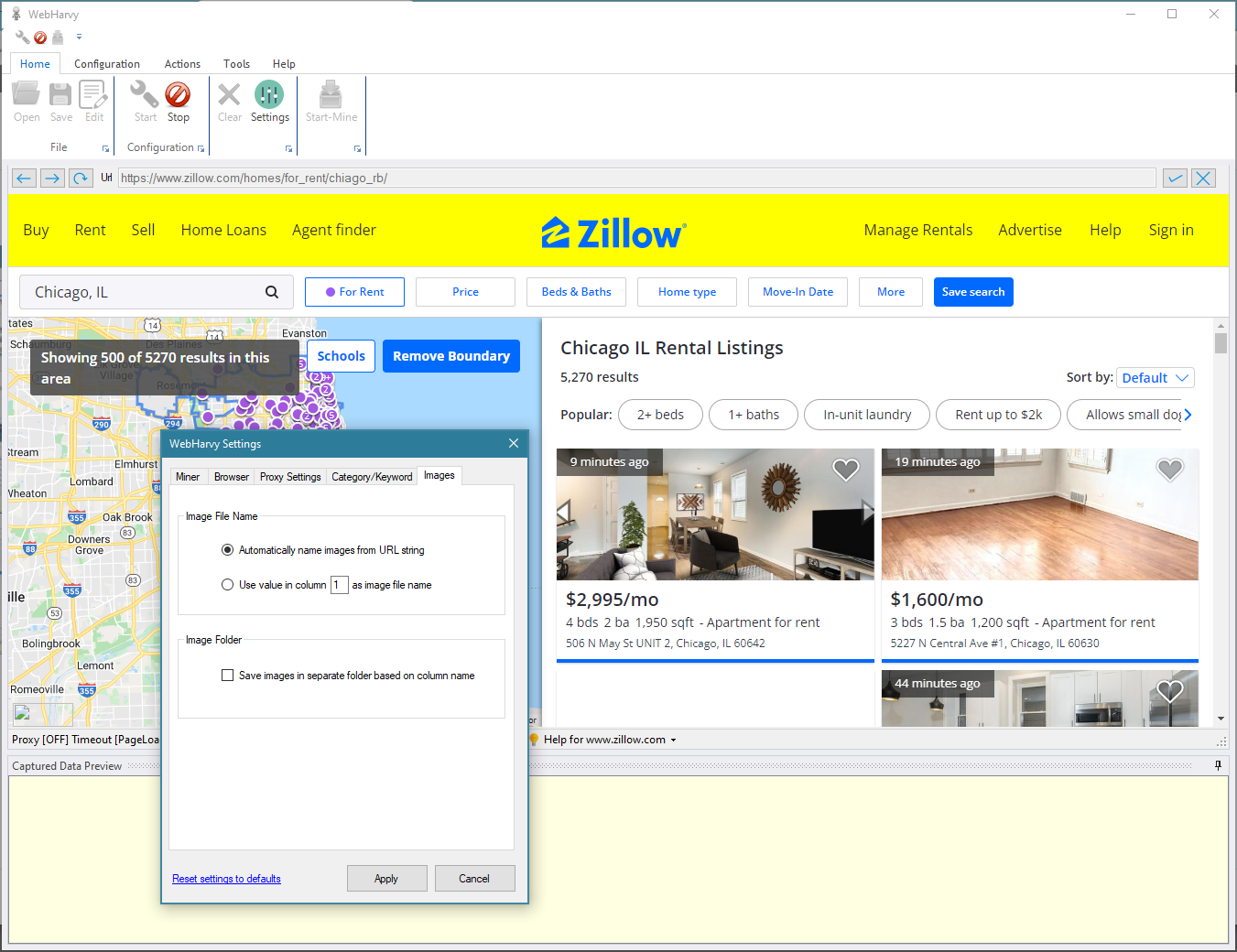Screen dimensions: 1237x952
Task: Switch to the Proxy Settings tab
Action: click(x=290, y=476)
